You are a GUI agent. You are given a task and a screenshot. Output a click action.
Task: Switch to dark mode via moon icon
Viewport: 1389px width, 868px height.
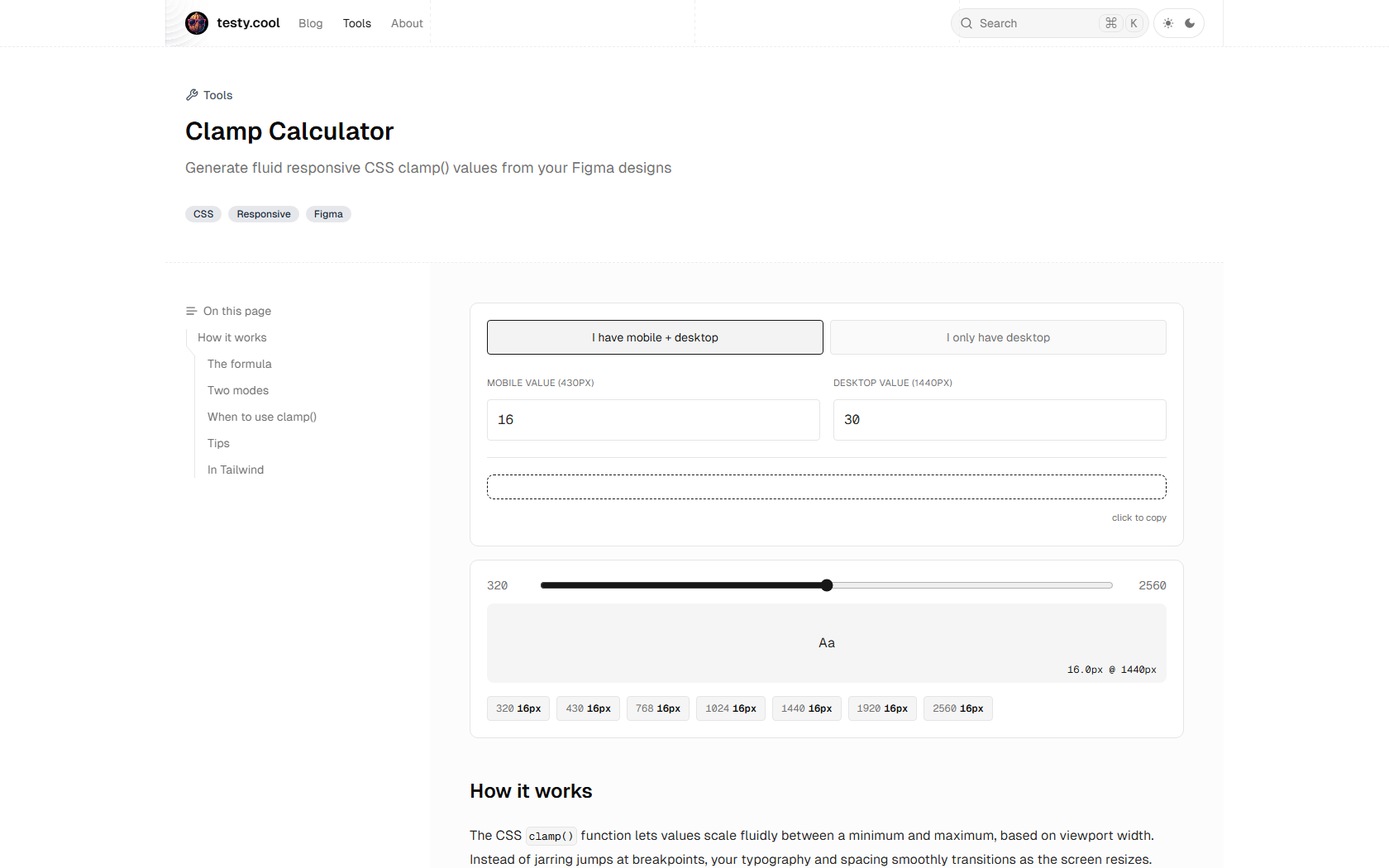(x=1190, y=23)
